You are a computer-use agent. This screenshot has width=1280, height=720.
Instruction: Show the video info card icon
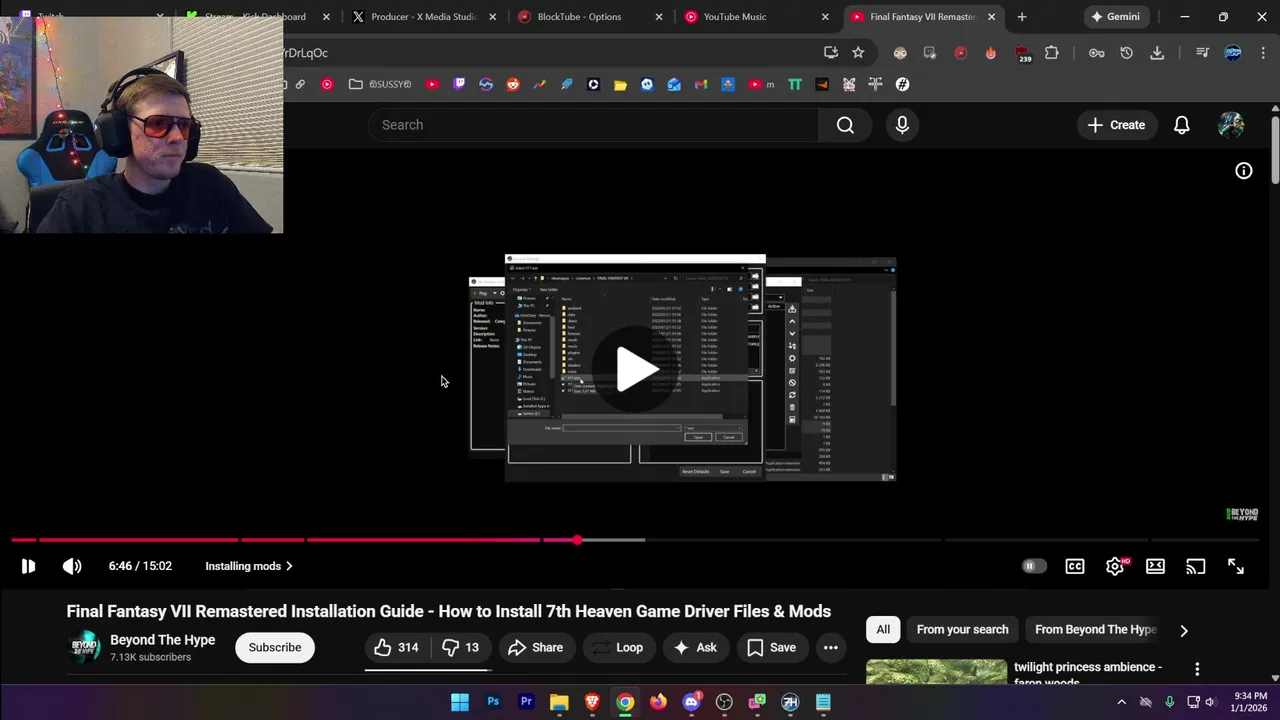tap(1244, 171)
